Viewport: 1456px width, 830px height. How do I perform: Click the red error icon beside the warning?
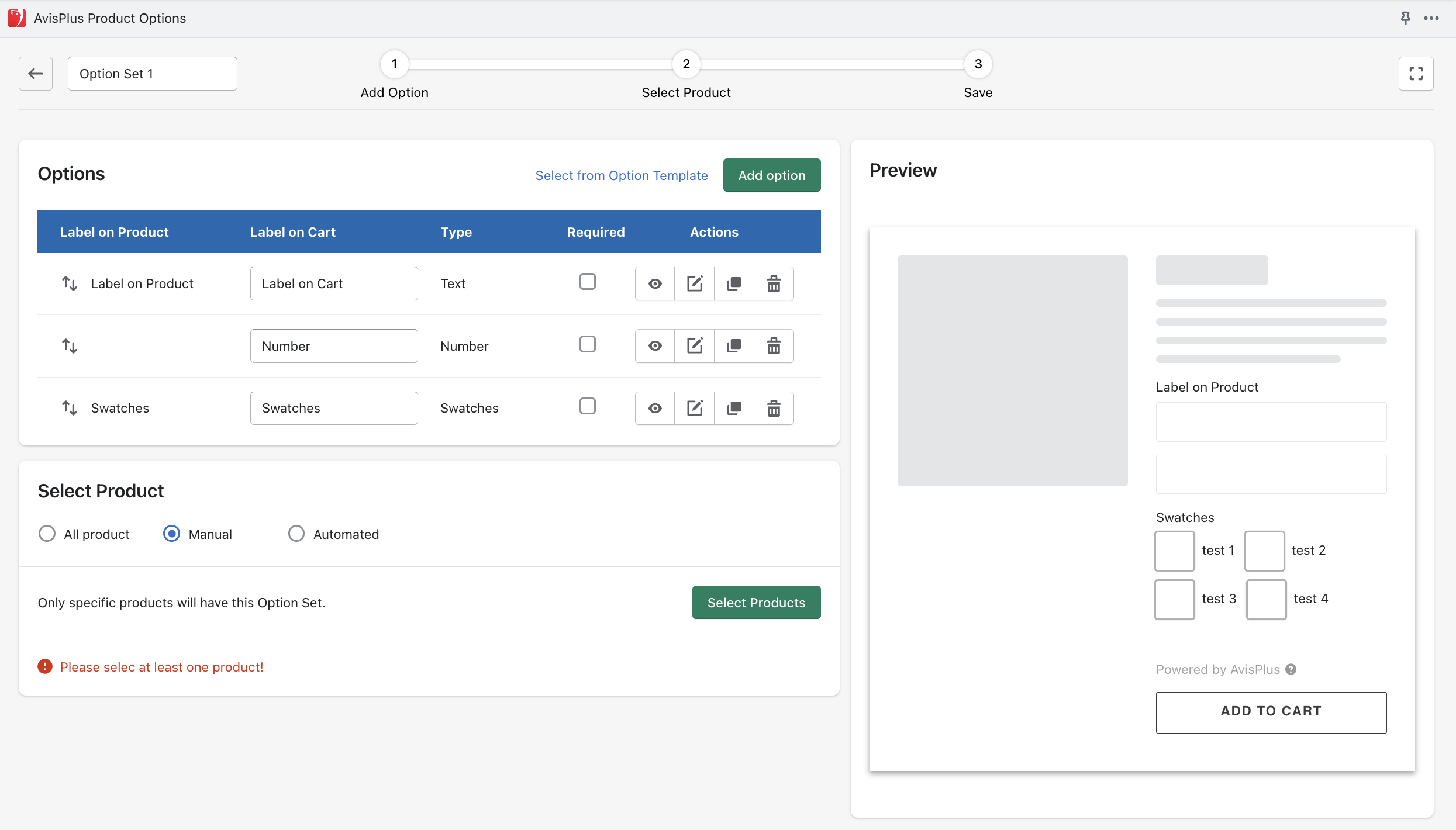(45, 666)
